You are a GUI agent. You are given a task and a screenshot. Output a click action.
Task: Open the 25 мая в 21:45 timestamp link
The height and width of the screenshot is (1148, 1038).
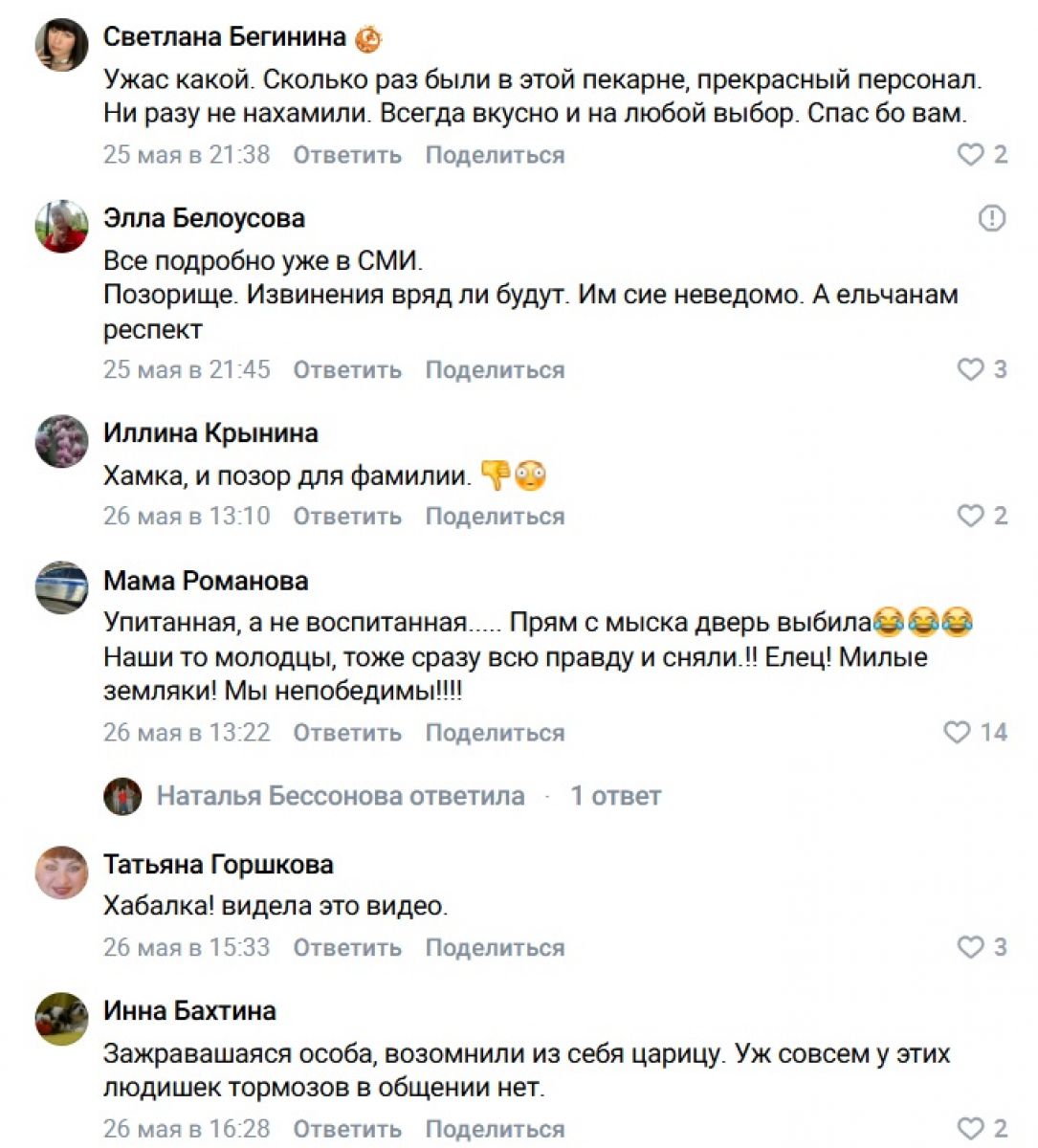187,370
